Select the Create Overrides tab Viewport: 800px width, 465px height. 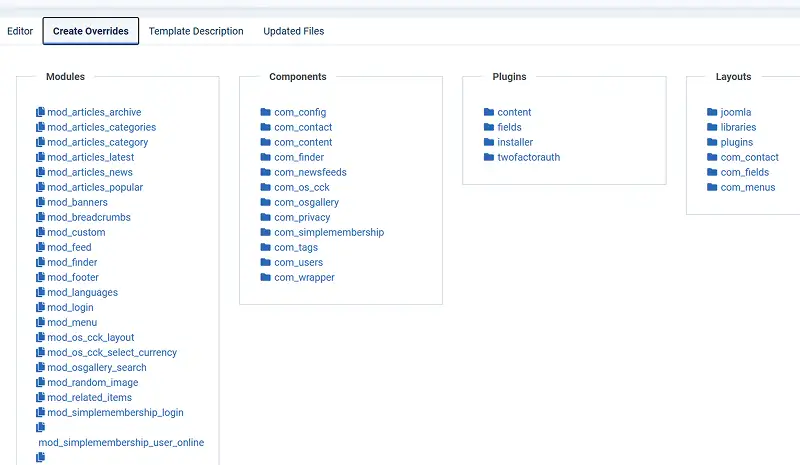[91, 31]
